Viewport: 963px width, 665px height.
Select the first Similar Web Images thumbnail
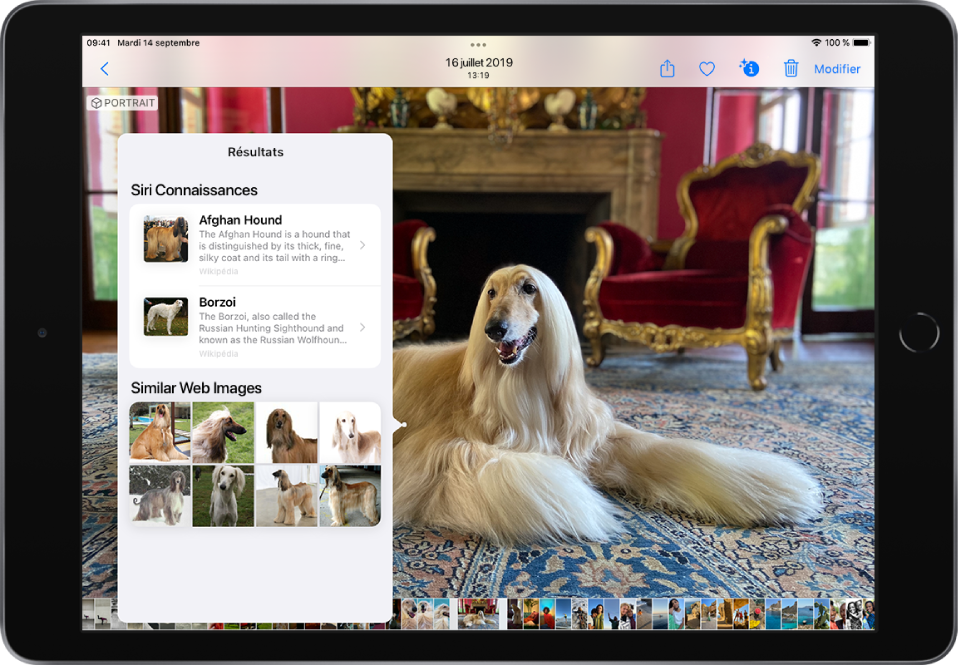click(x=159, y=431)
